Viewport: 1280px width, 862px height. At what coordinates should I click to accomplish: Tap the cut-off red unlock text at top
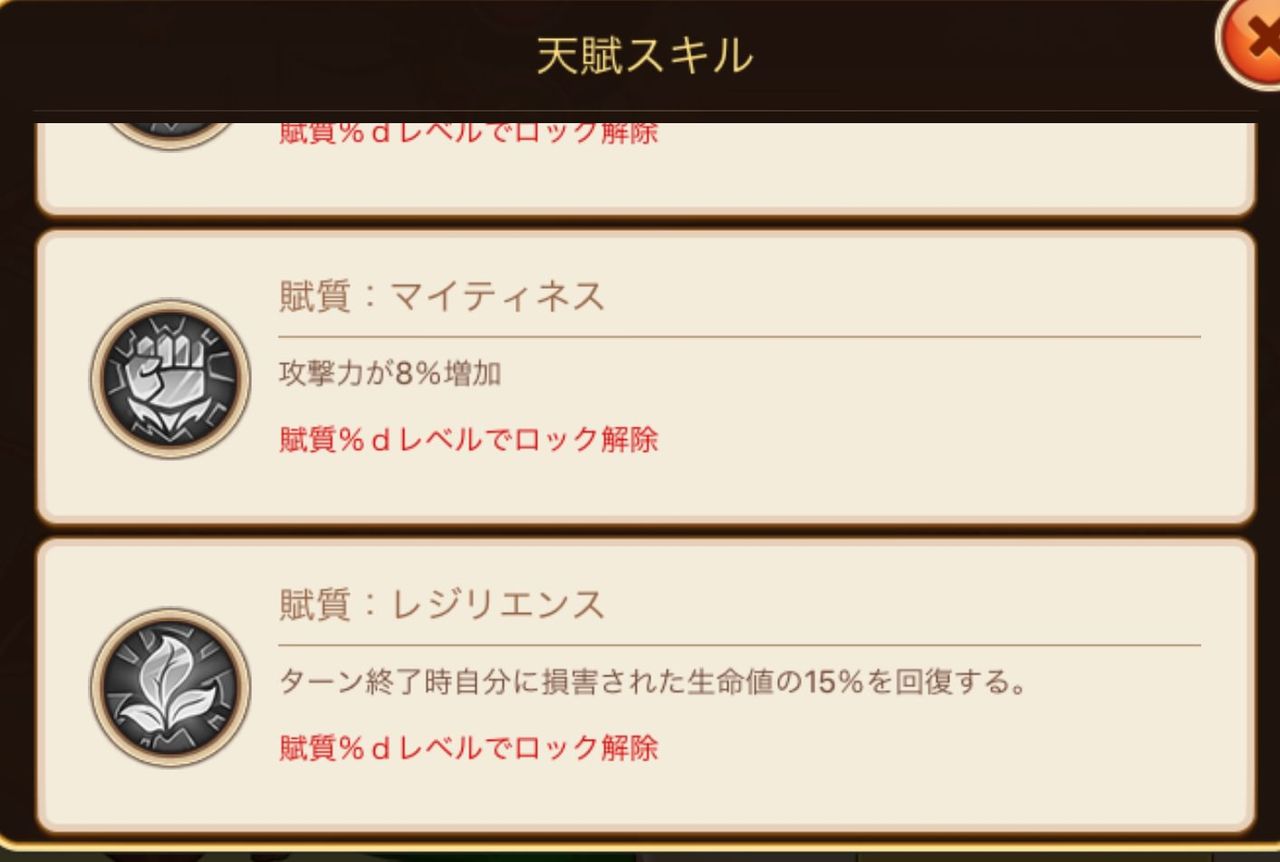[468, 134]
